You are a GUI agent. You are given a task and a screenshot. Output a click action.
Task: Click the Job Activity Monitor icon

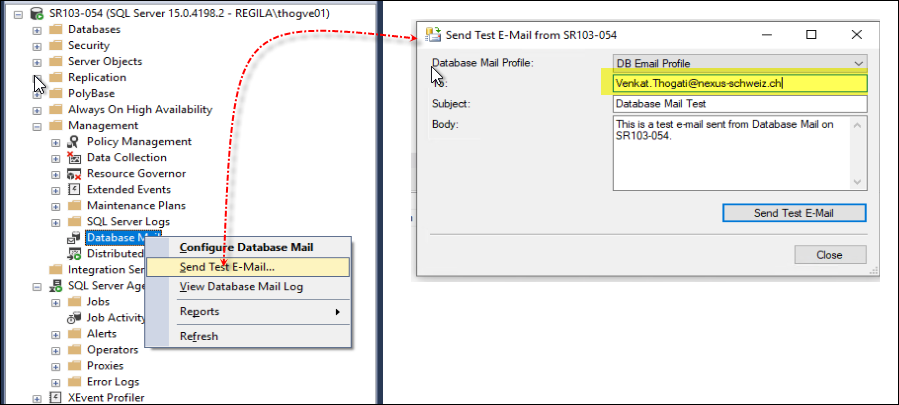point(74,318)
